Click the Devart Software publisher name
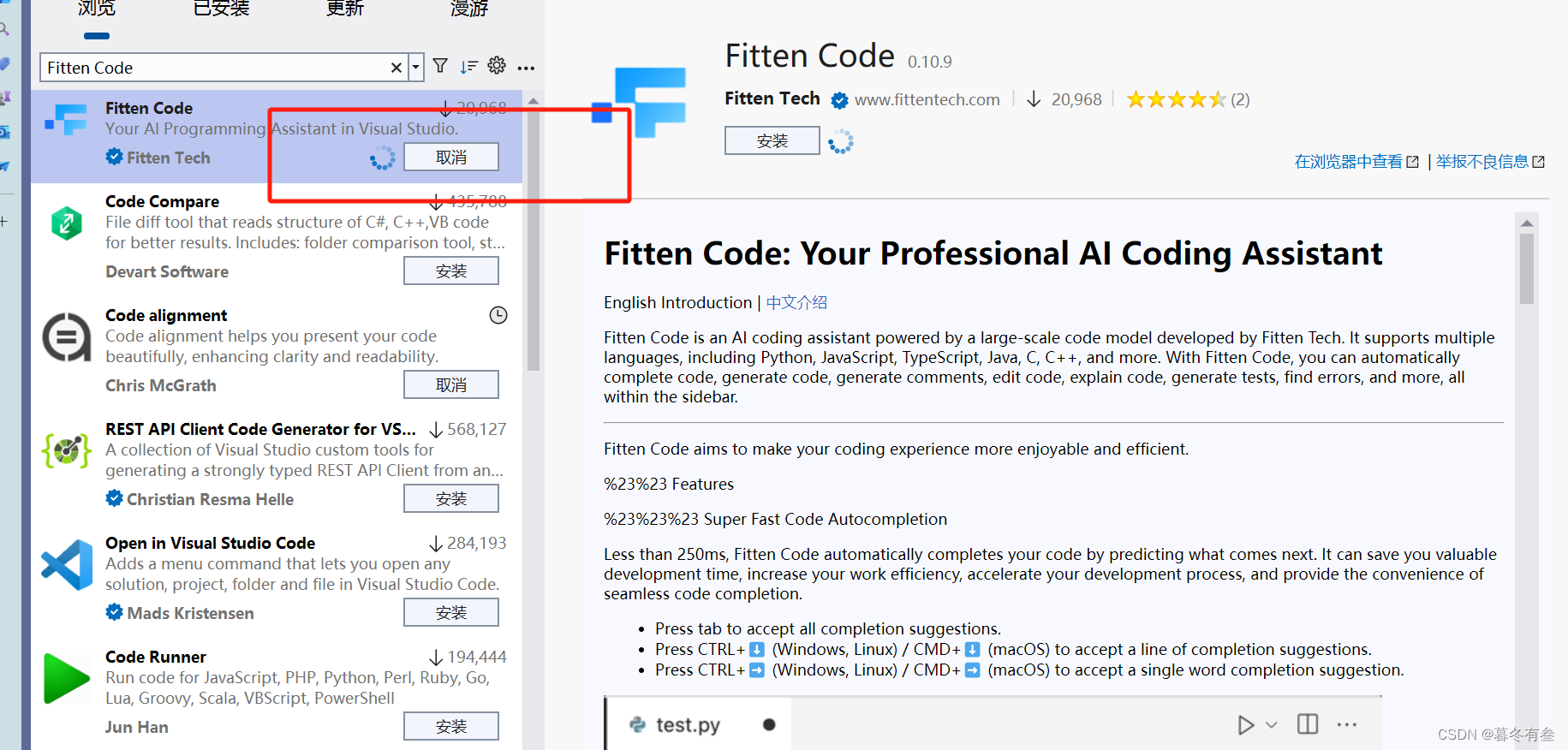Screen dimensions: 1568x750 pyautogui.click(x=167, y=271)
